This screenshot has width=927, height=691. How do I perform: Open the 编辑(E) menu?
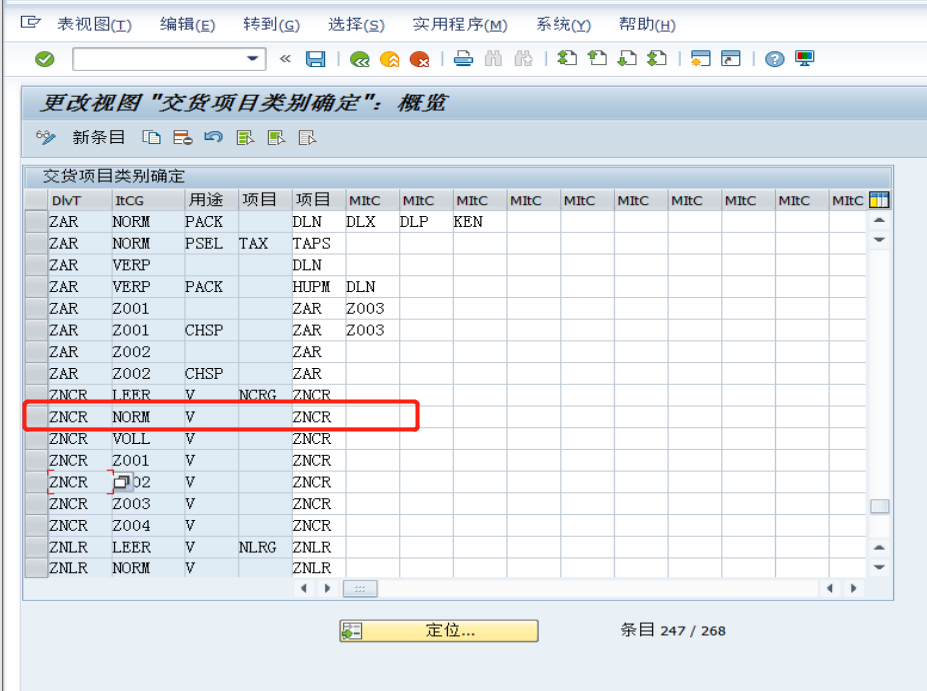pos(187,24)
